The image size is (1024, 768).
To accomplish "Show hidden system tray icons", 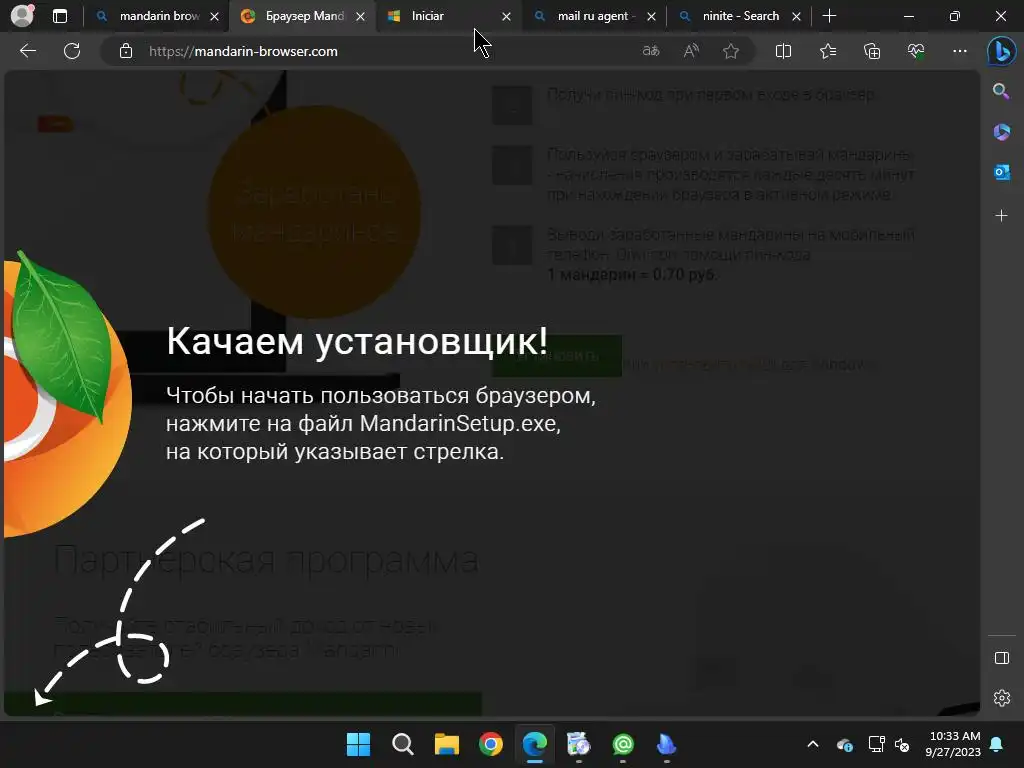I will point(812,744).
